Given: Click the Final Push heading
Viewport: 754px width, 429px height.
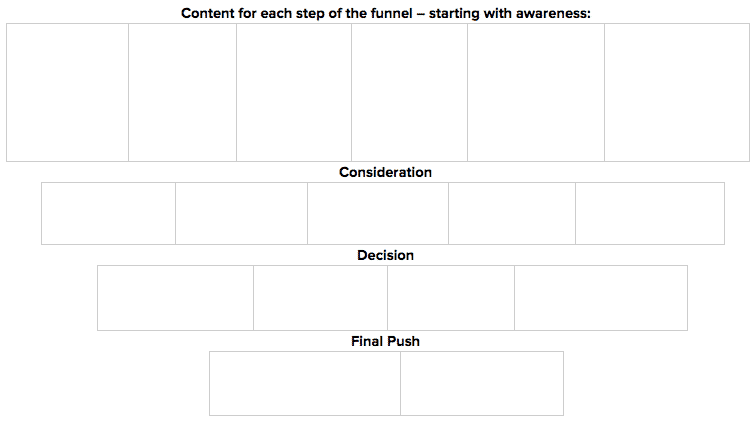Looking at the screenshot, I should coord(385,341).
